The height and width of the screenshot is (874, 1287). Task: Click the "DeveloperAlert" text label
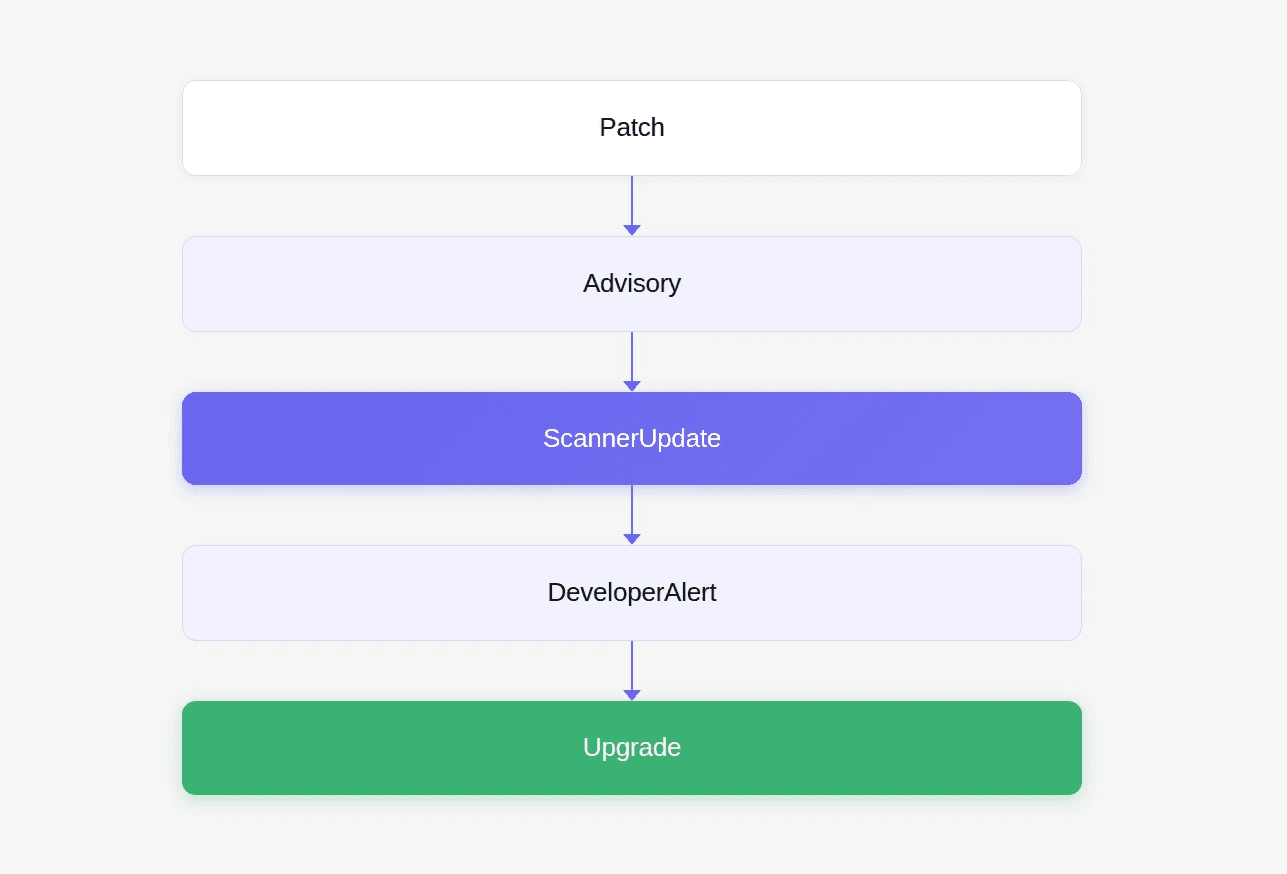[x=632, y=593]
